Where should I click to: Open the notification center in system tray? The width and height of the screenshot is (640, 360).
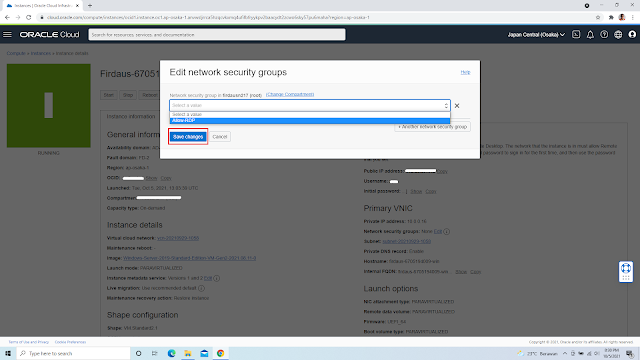tap(630, 353)
